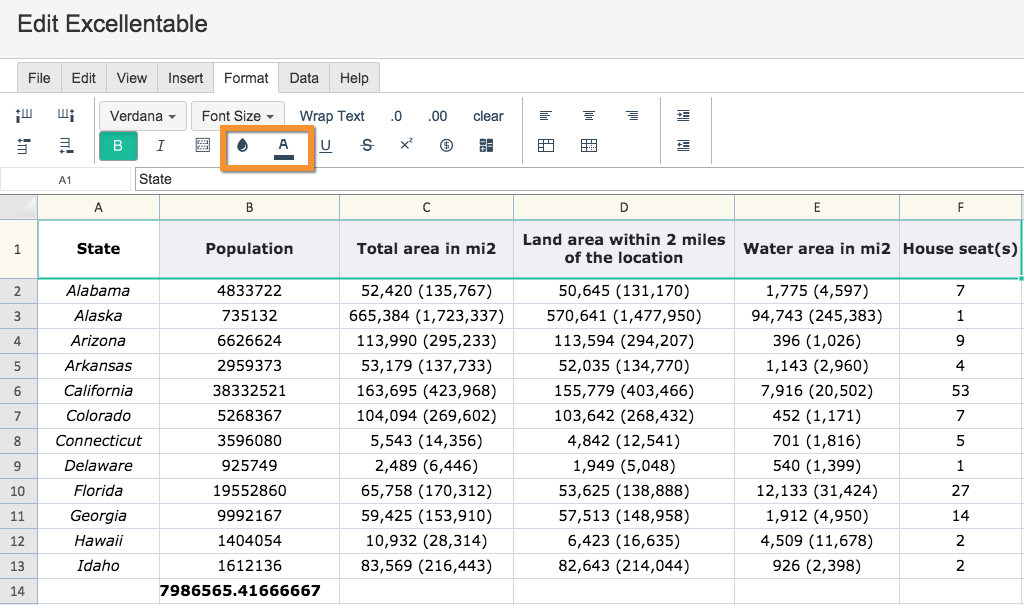The height and width of the screenshot is (605, 1024).
Task: Select the California cell
Action: pyautogui.click(x=98, y=391)
